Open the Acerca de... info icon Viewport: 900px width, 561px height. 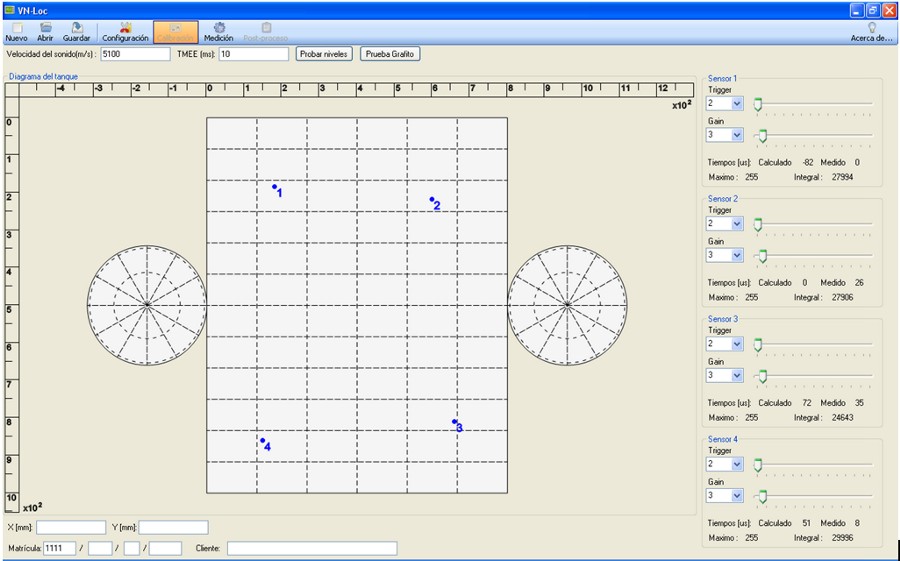(x=871, y=29)
